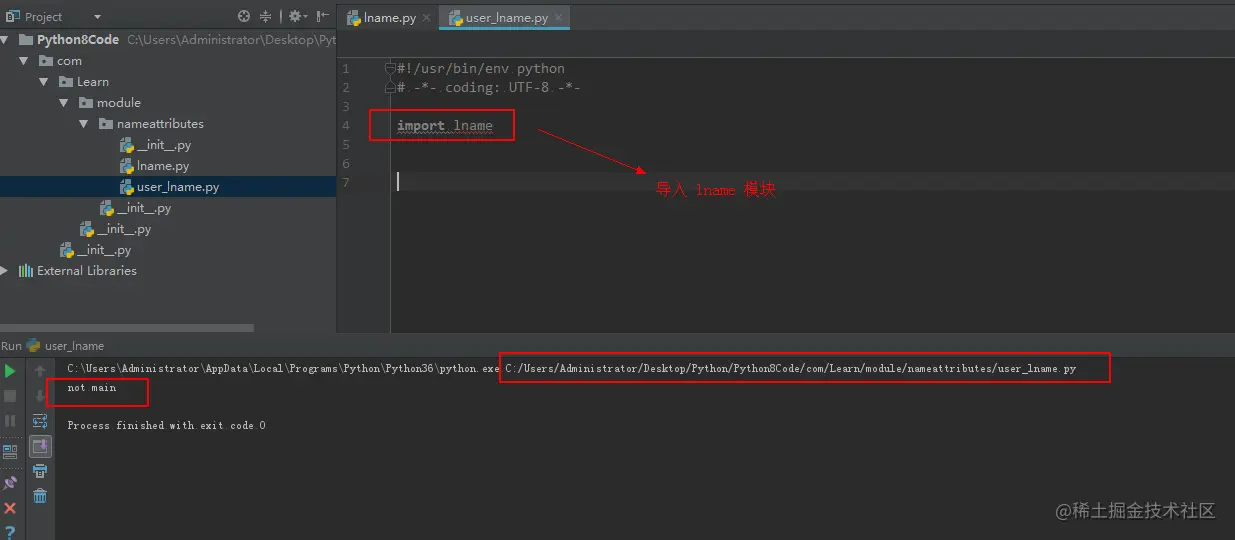The width and height of the screenshot is (1235, 540).
Task: Toggle soft-wrap in the console
Action: coord(40,421)
